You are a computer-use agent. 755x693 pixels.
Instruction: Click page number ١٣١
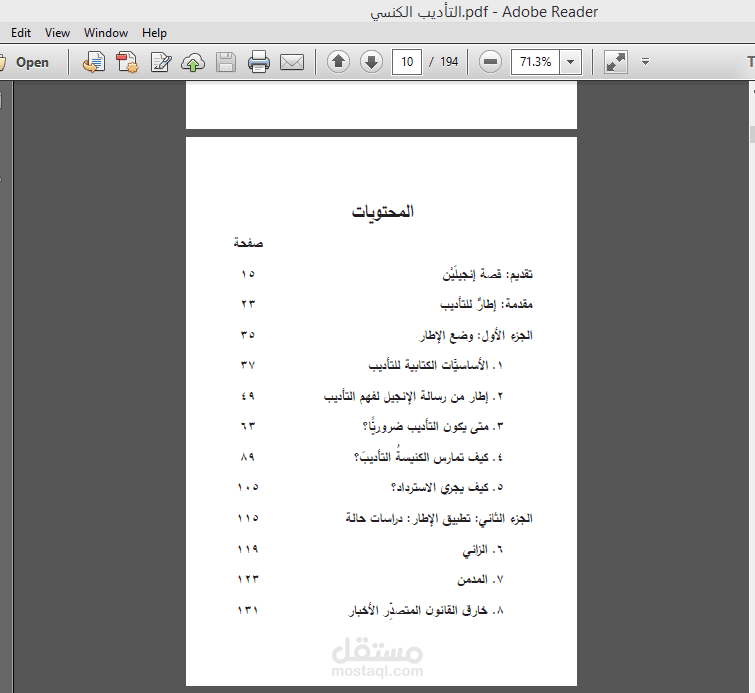click(248, 610)
